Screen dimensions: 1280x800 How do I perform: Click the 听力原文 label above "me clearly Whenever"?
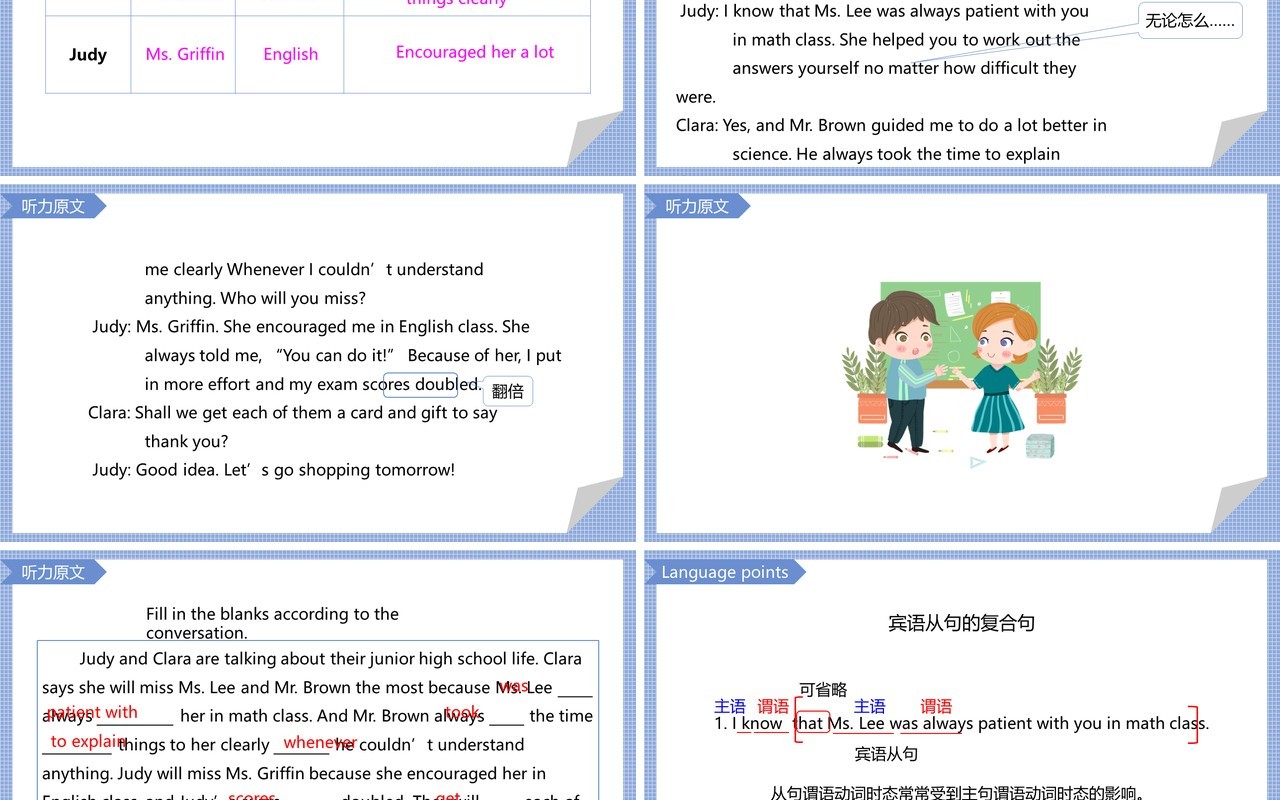tap(53, 206)
